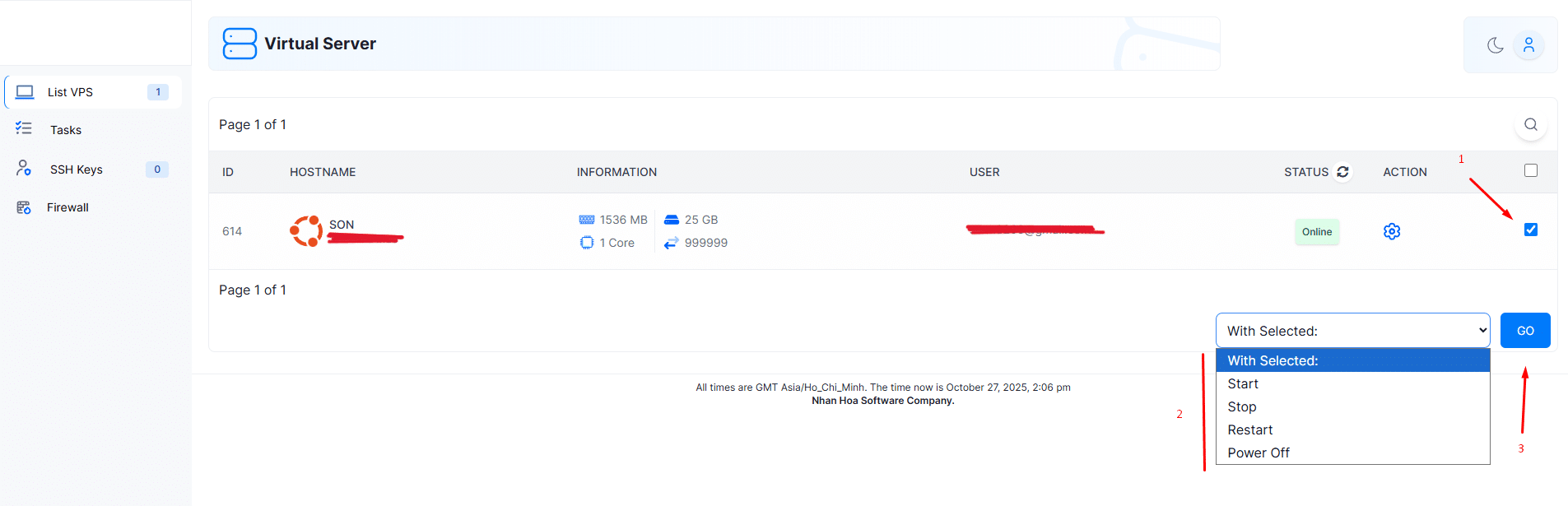Click the Ubuntu logo of SON server
This screenshot has height=506, width=1568.
(x=306, y=231)
